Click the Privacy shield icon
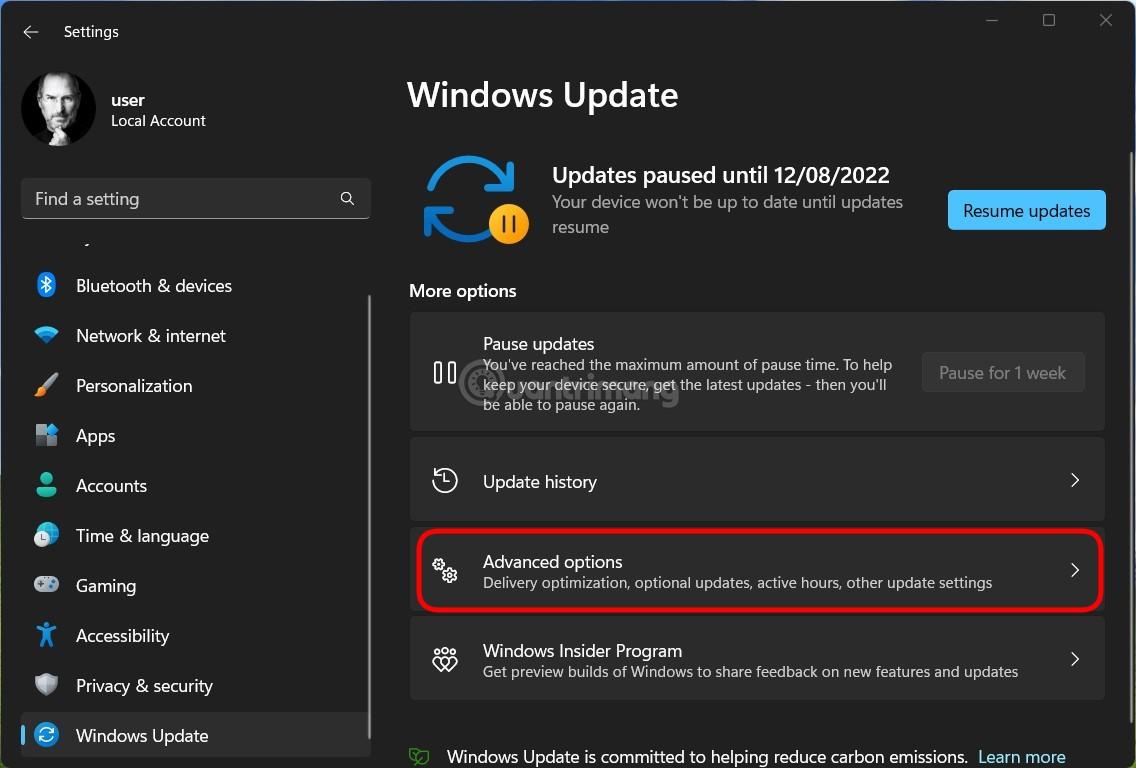1136x768 pixels. 46,685
